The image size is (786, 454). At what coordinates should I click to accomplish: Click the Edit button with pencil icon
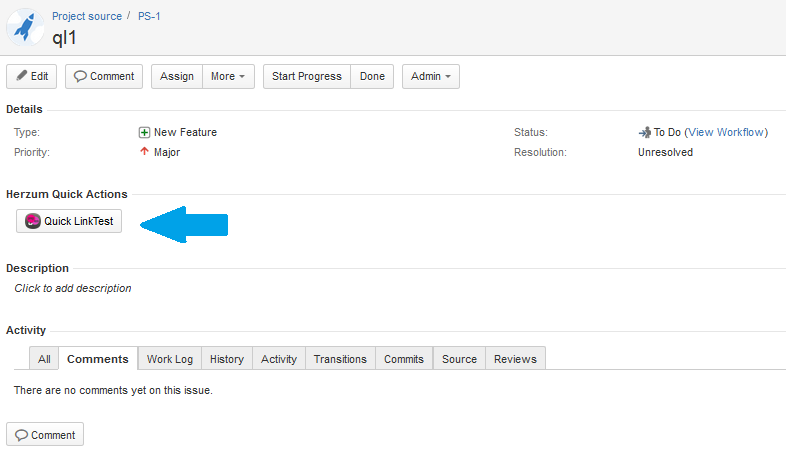(31, 76)
